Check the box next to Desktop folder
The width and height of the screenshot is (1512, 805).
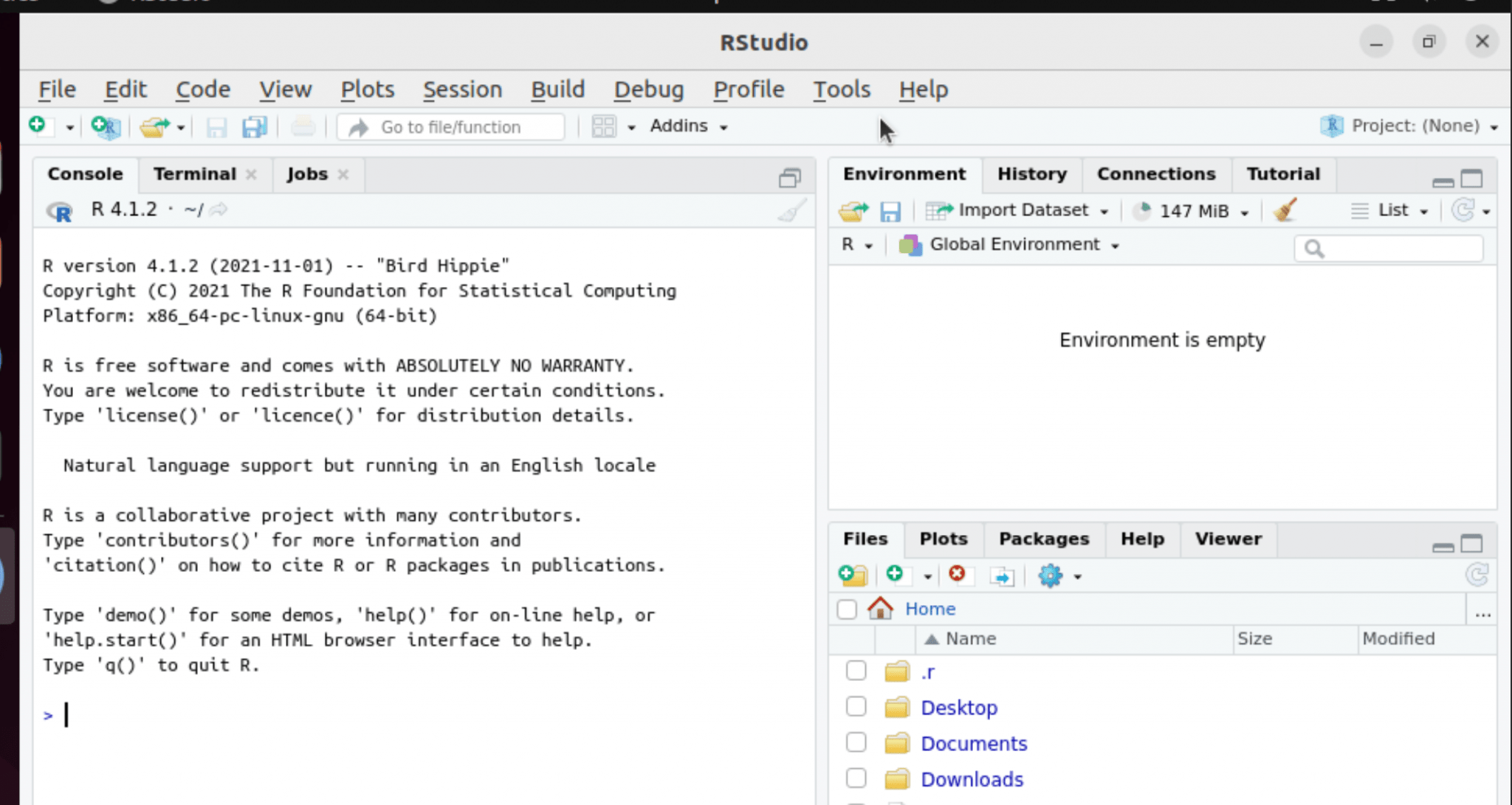855,706
